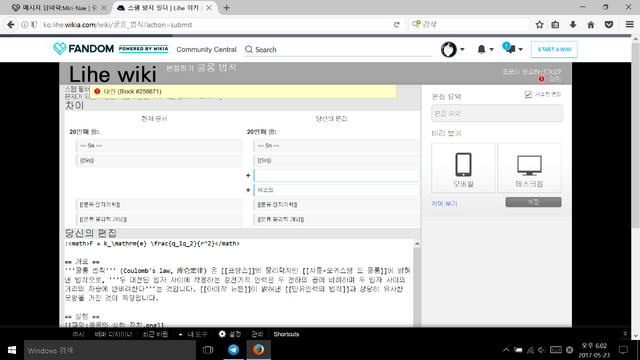Viewport: 640px width, 360px height.
Task: Click the Lihe wiki title
Action: pyautogui.click(x=112, y=74)
